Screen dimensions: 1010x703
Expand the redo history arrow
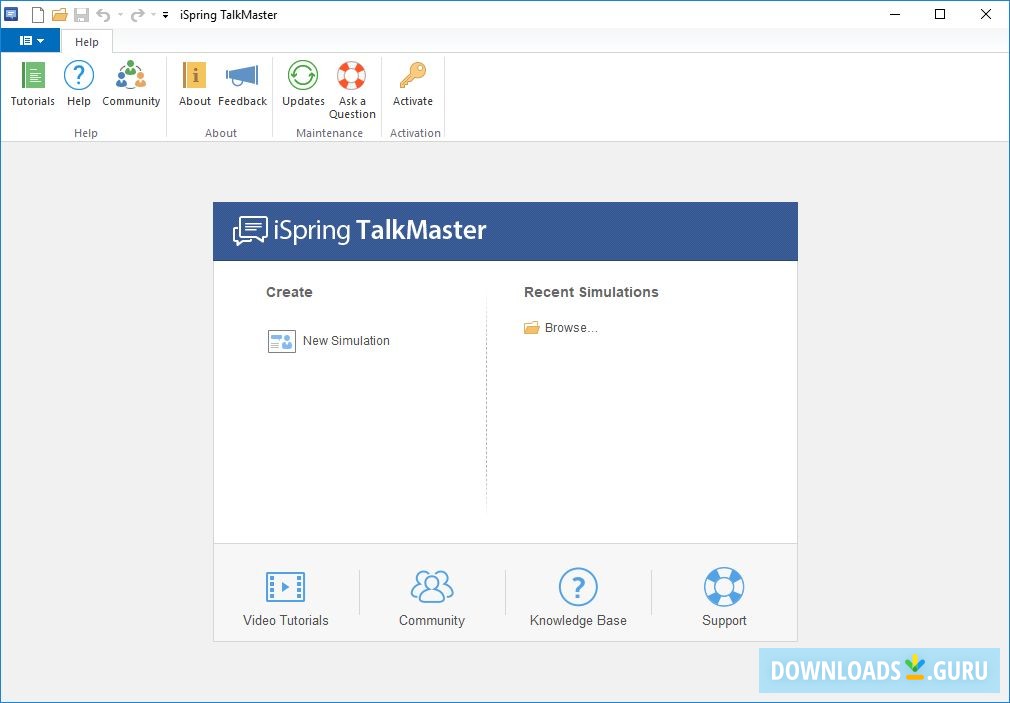click(x=153, y=15)
